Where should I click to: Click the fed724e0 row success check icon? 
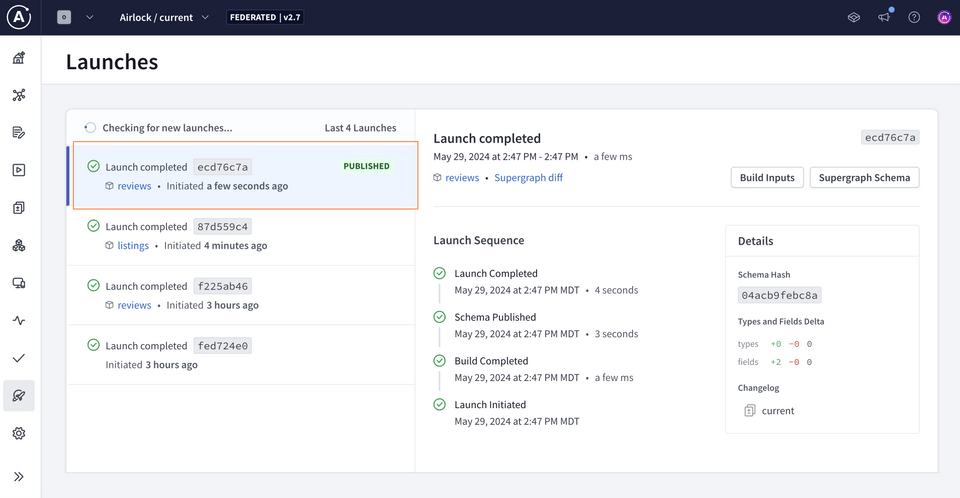93,345
